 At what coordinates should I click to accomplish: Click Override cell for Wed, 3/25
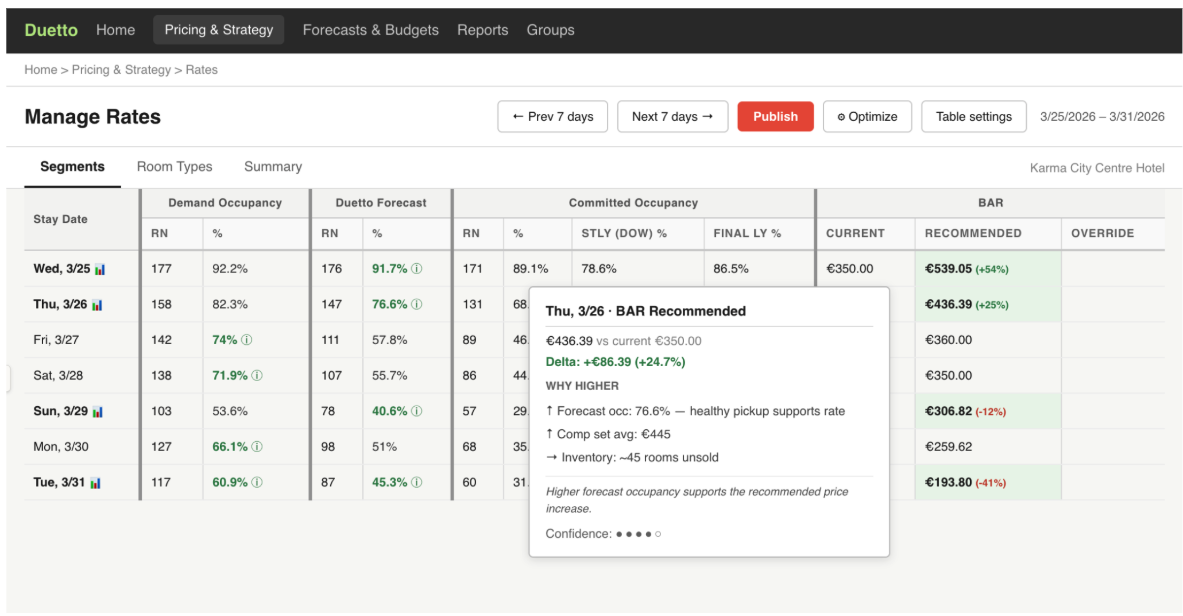(x=1113, y=269)
